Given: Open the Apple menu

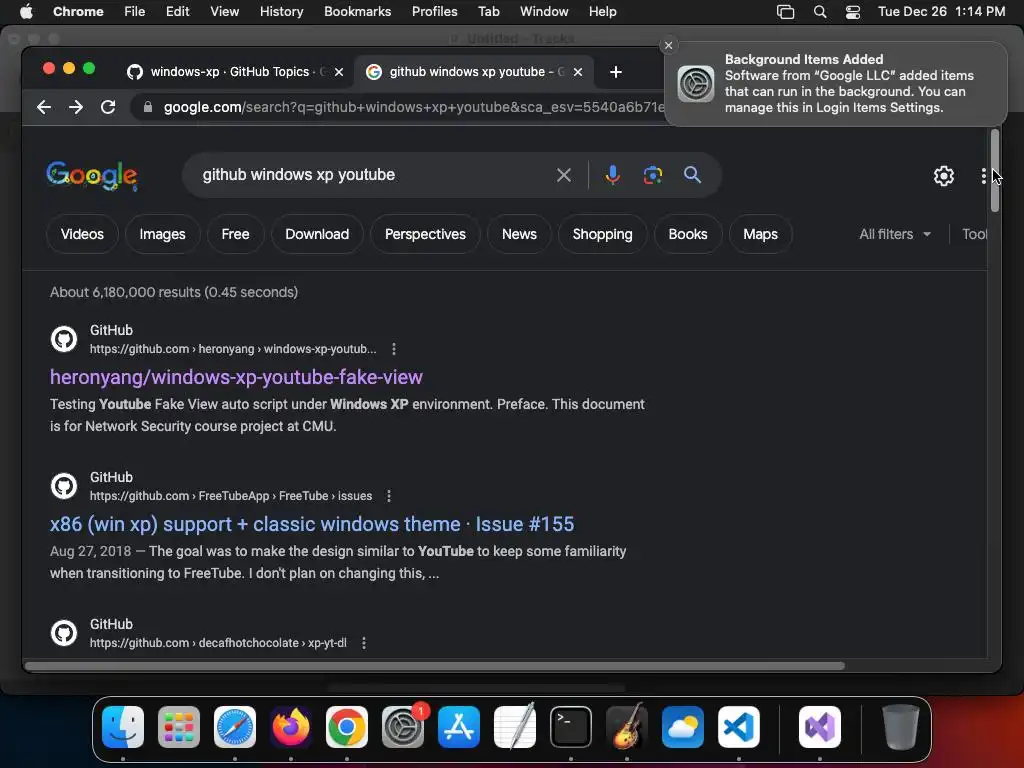Looking at the screenshot, I should pyautogui.click(x=26, y=12).
